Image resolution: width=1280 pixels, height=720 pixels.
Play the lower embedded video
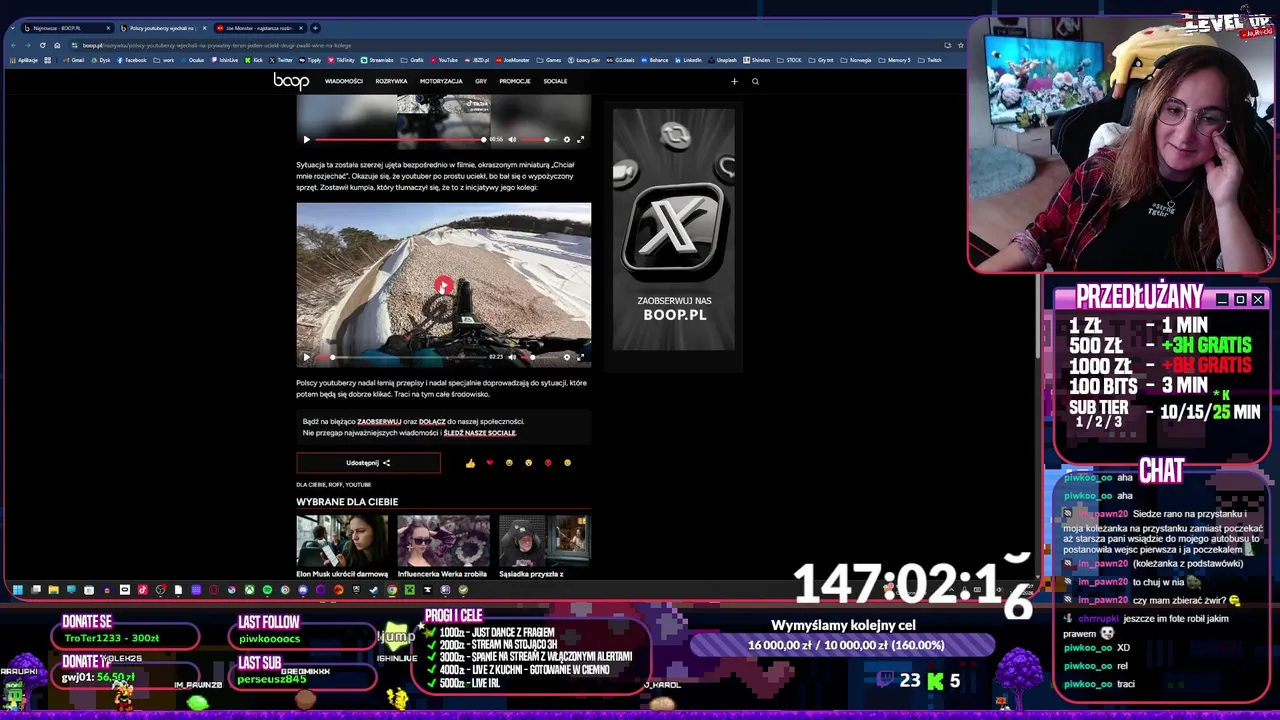444,286
